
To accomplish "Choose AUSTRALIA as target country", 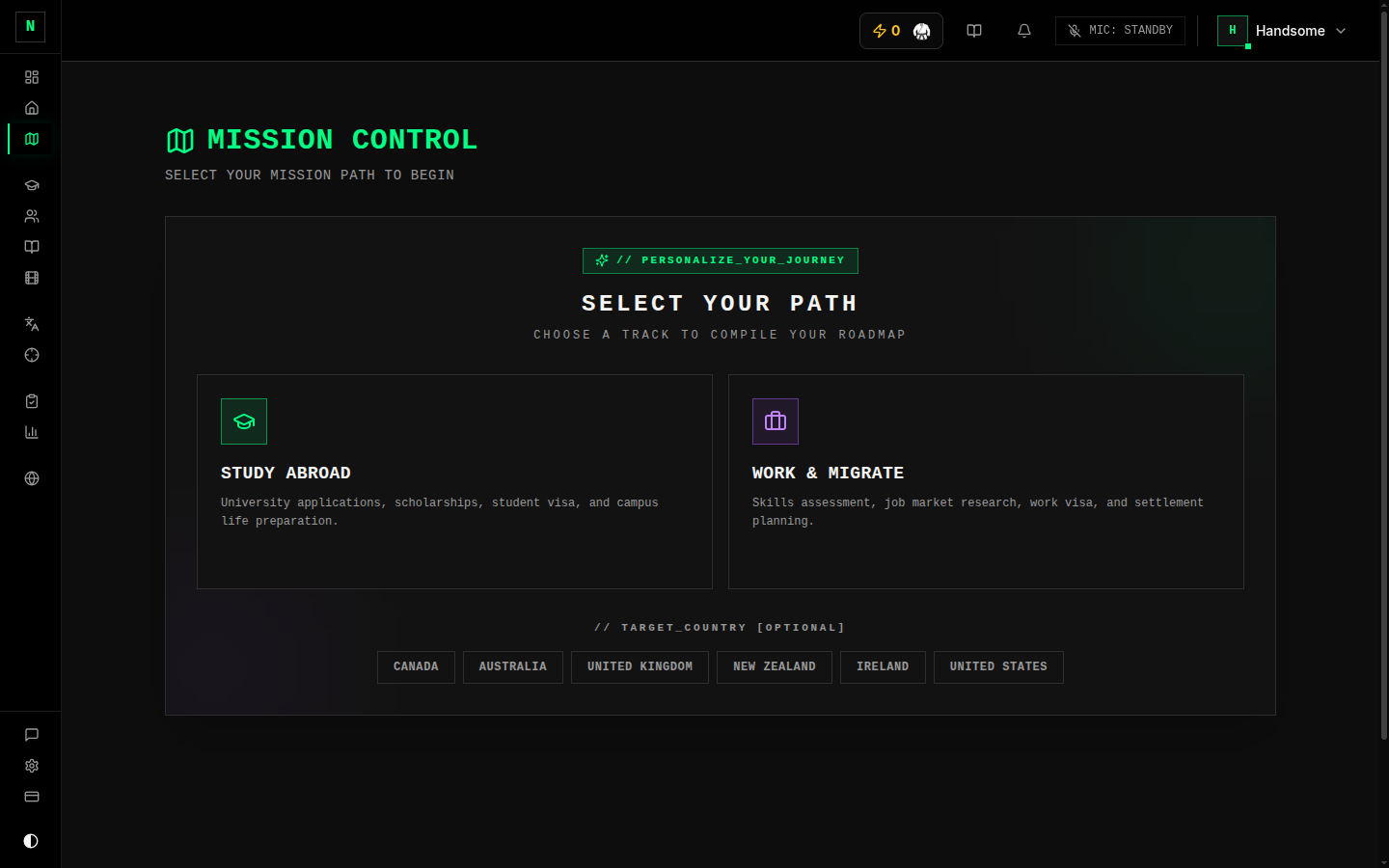I will (x=513, y=667).
